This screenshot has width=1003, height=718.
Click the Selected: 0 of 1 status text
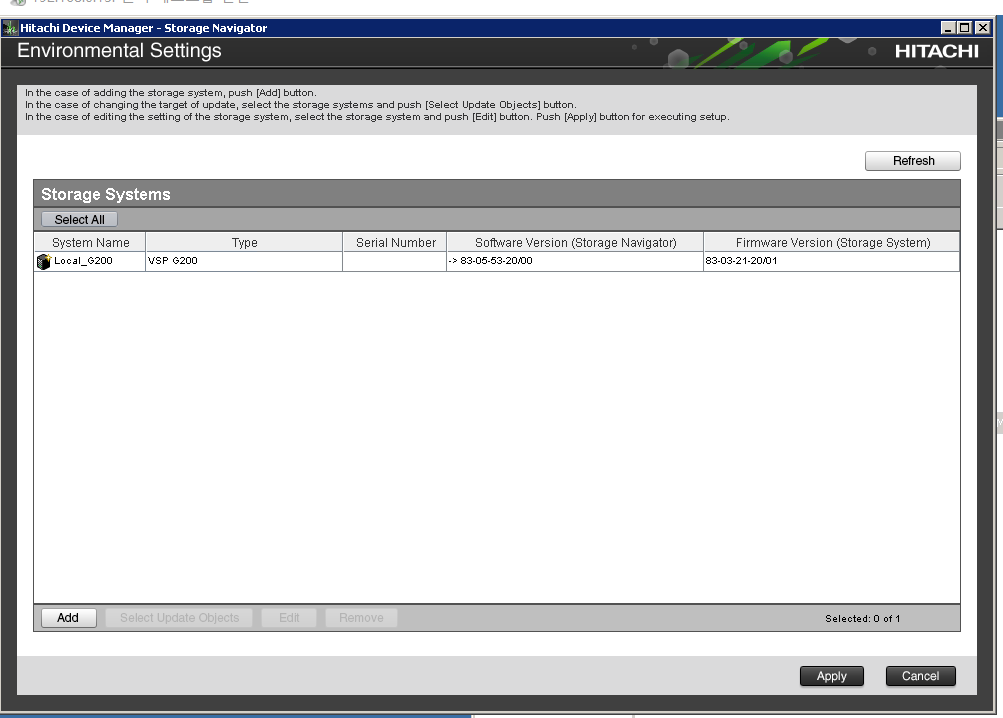(x=862, y=618)
